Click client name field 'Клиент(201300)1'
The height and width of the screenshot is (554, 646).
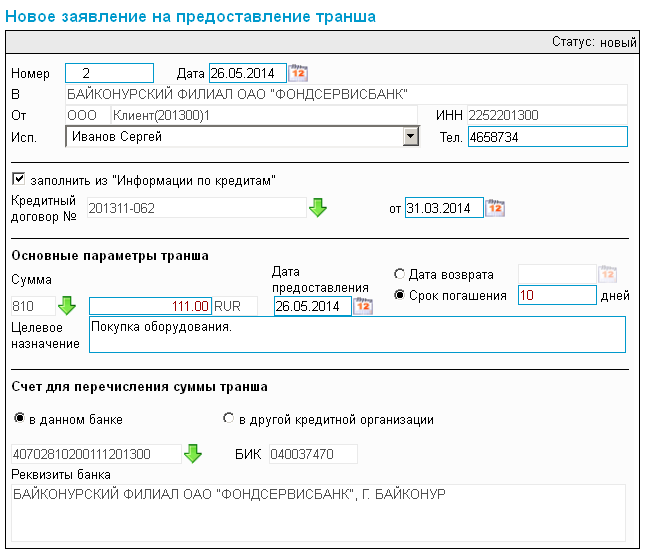[x=264, y=115]
